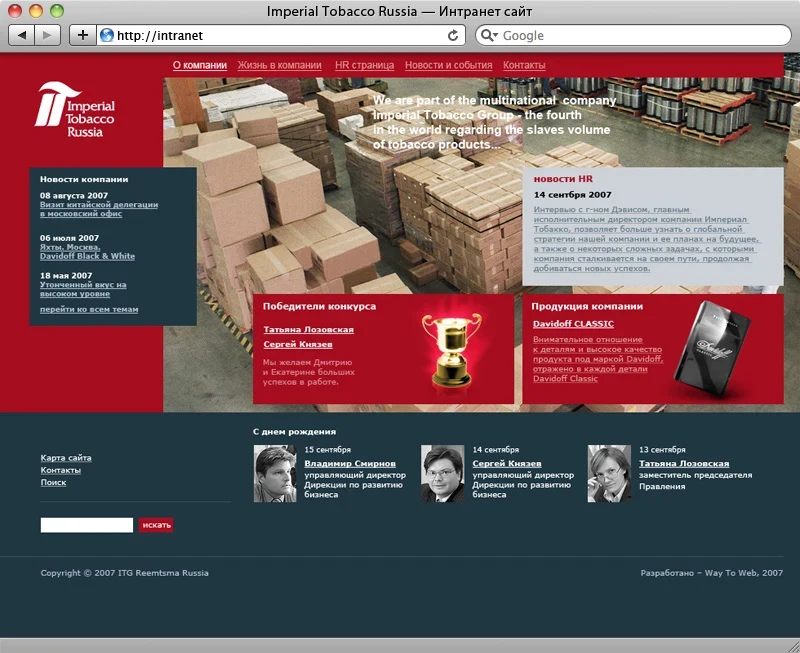The width and height of the screenshot is (800, 653).
Task: Click the plus add-bookmark button
Action: click(x=83, y=35)
